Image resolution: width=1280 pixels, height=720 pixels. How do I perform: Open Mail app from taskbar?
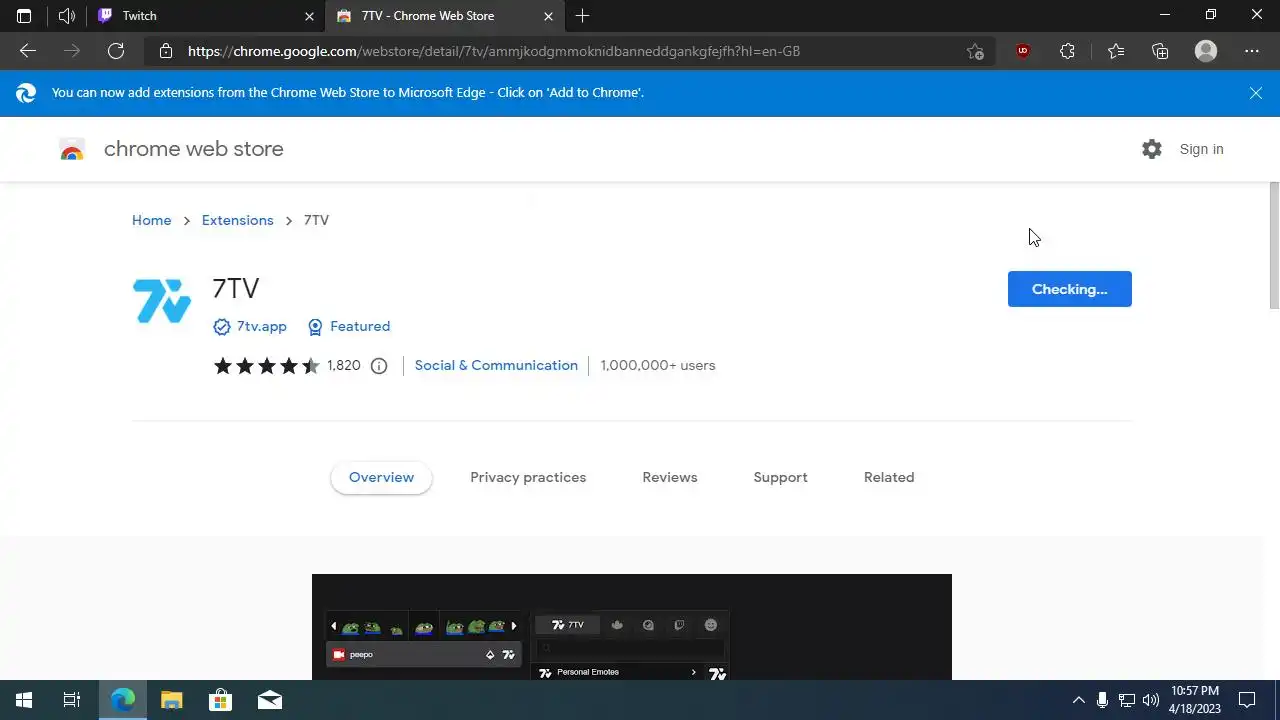[x=269, y=700]
